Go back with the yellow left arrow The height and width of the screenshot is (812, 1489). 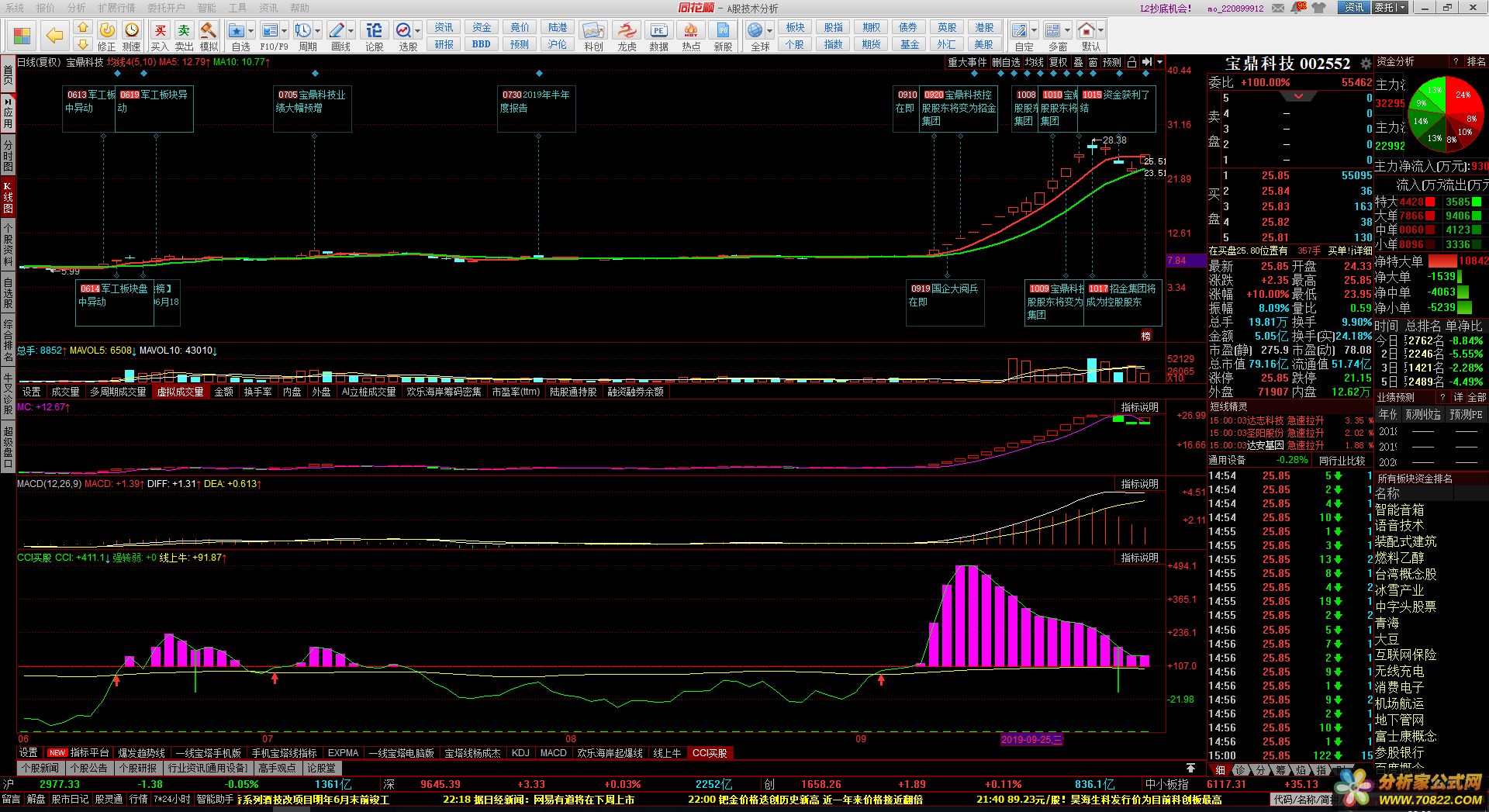(x=54, y=36)
